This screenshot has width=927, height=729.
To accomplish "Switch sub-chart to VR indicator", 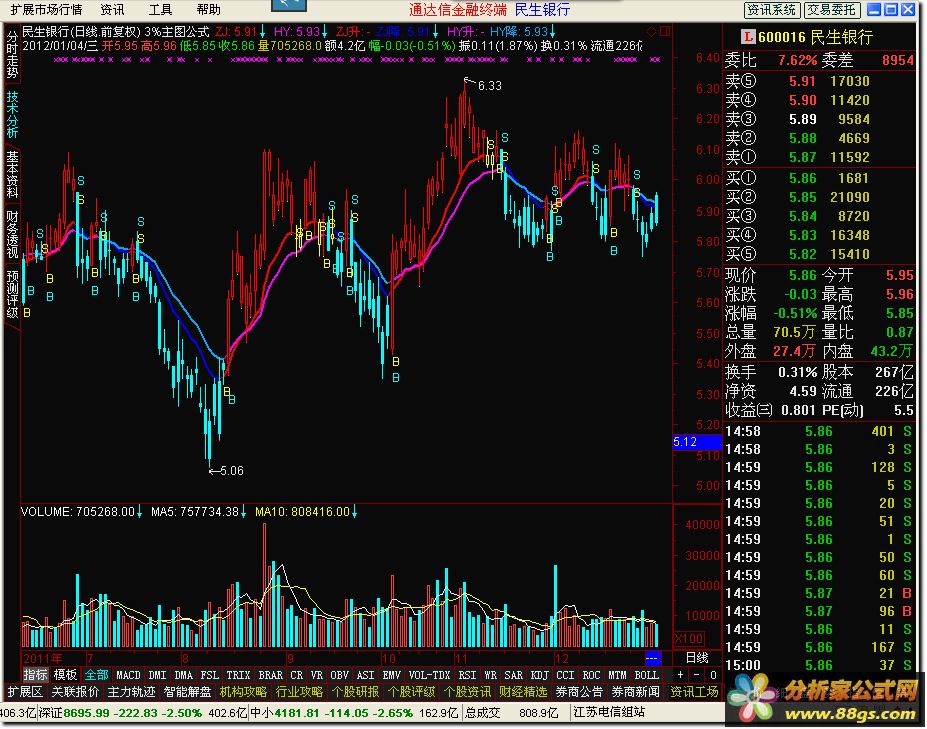I will pos(316,675).
